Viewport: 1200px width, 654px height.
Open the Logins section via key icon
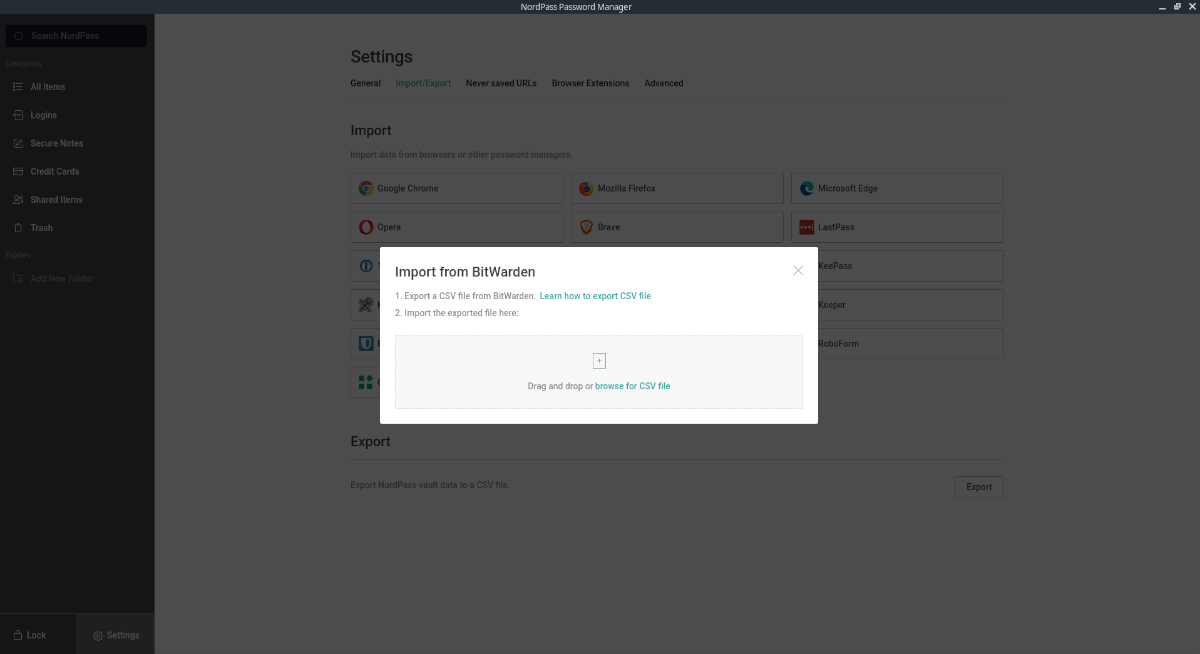16,115
